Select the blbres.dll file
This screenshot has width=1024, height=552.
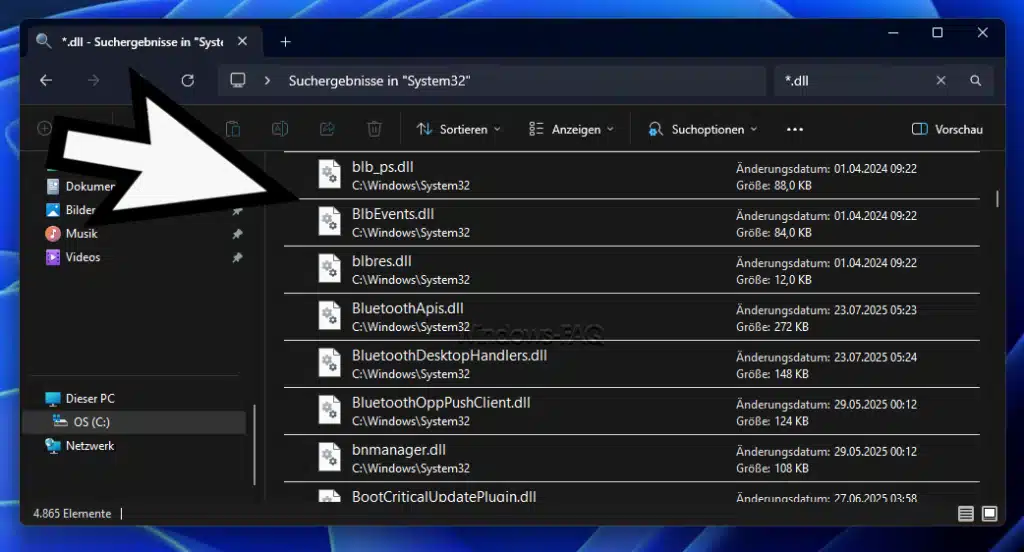click(632, 270)
